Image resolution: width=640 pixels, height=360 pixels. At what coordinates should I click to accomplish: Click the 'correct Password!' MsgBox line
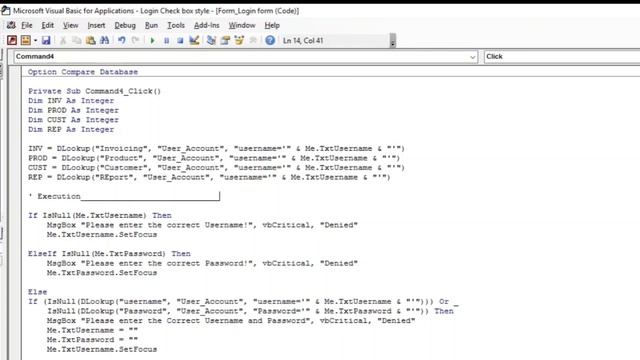coord(202,263)
